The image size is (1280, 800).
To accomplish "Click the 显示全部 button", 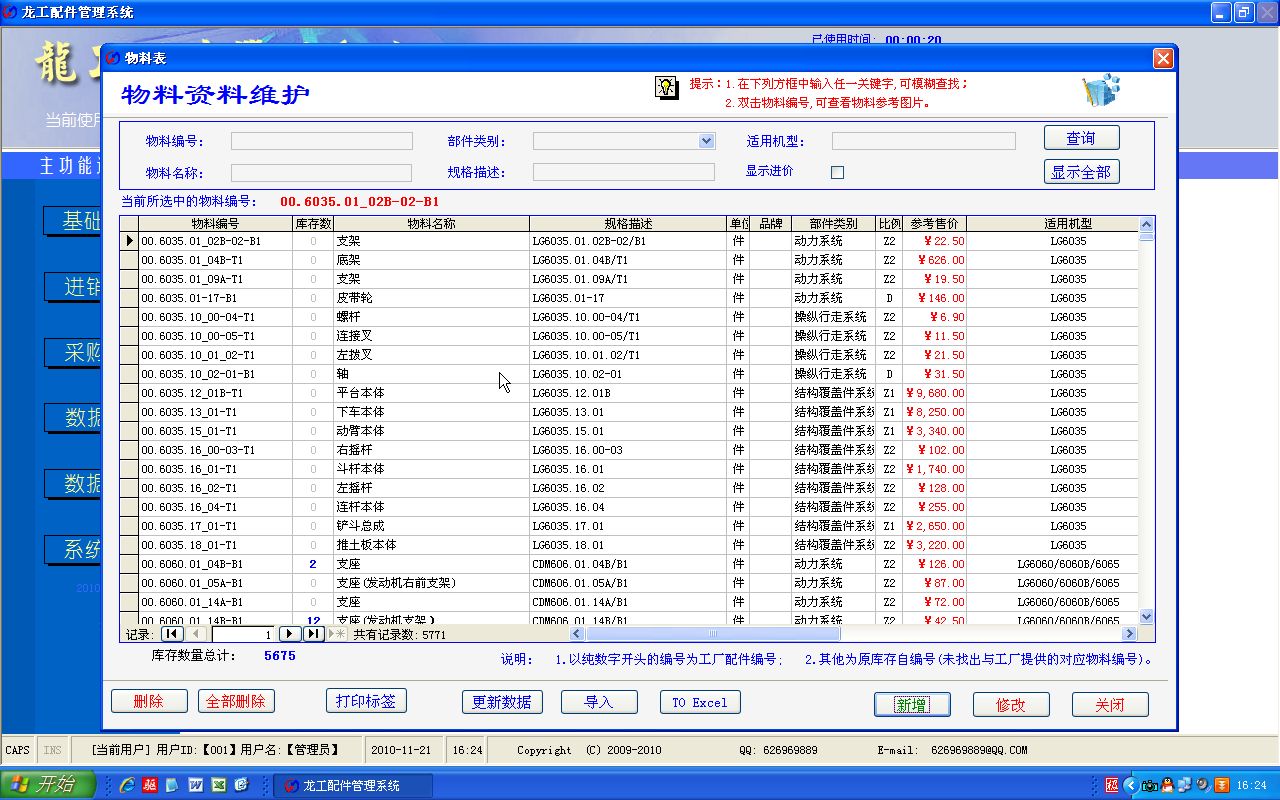I will click(x=1081, y=172).
